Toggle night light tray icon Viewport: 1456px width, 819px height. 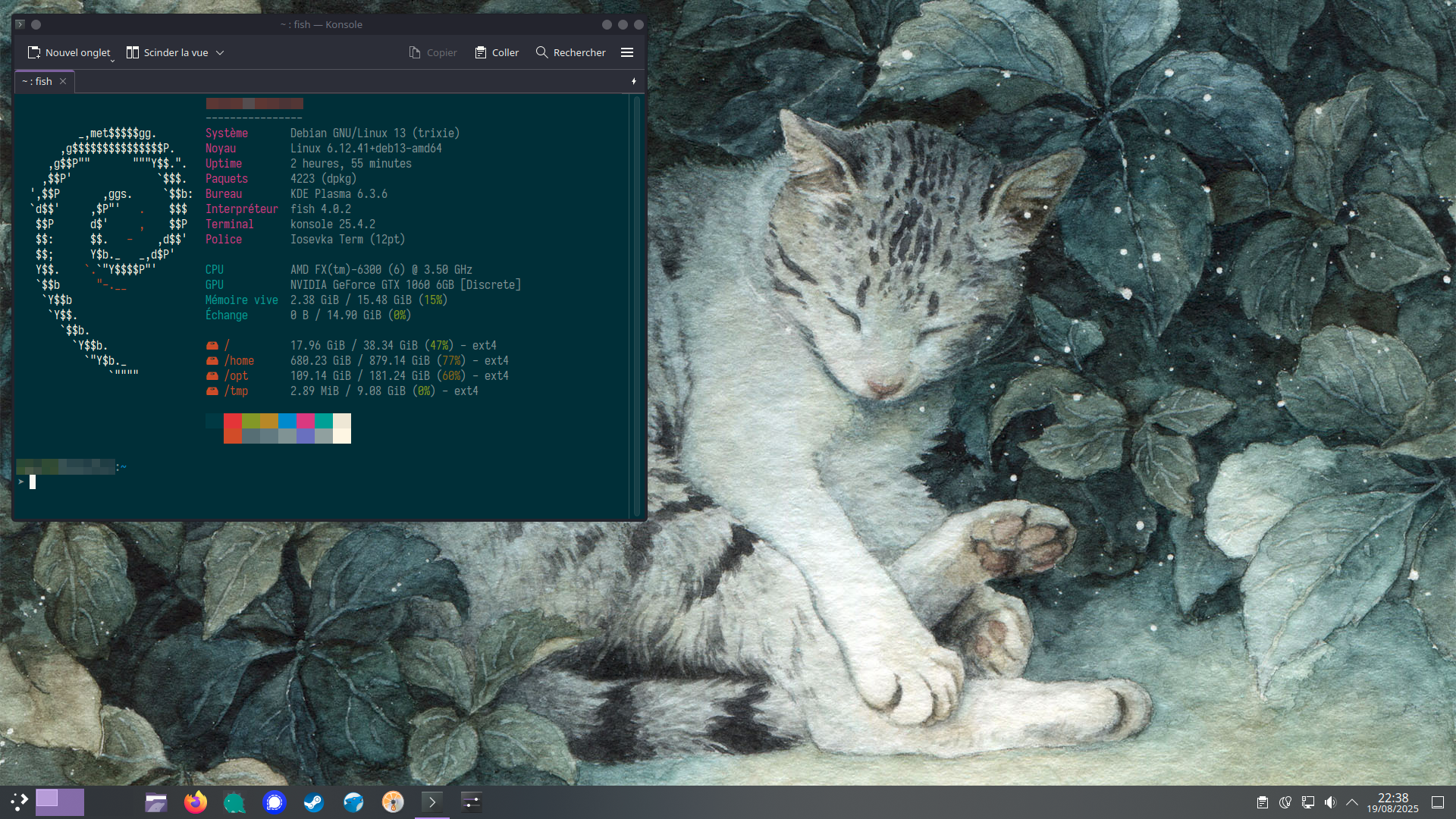[1285, 802]
